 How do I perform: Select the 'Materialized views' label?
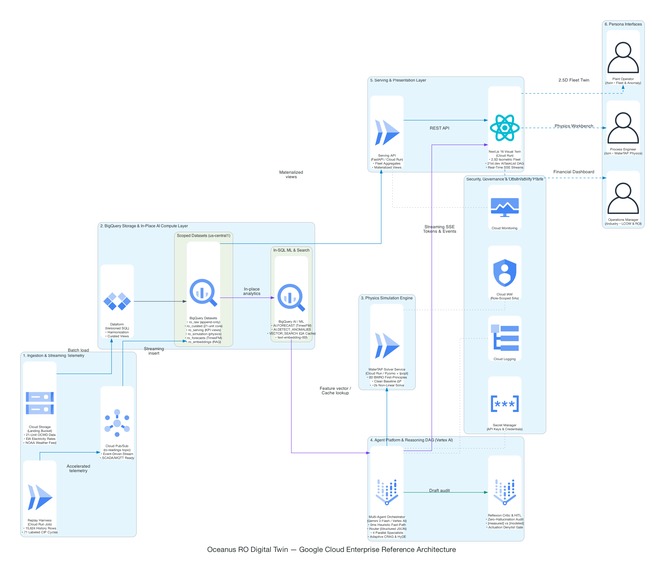tap(291, 174)
